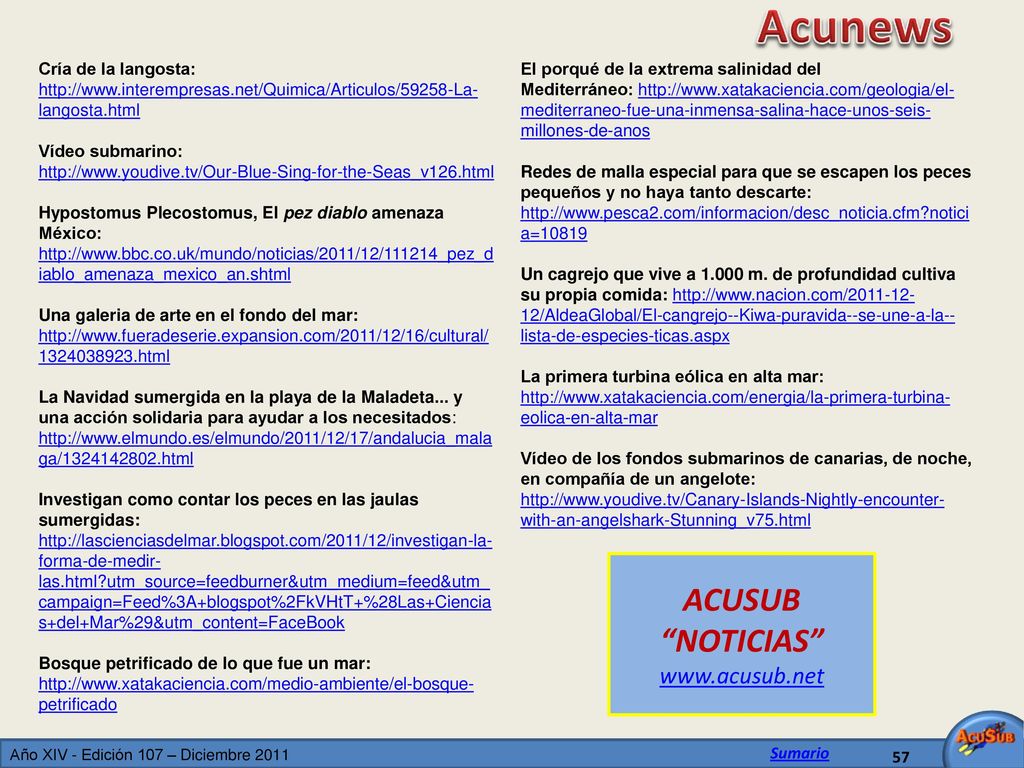Screen dimensions: 1024x768
Task: Open the xatakaciencia primera-turbina-eolica link
Action: point(735,408)
